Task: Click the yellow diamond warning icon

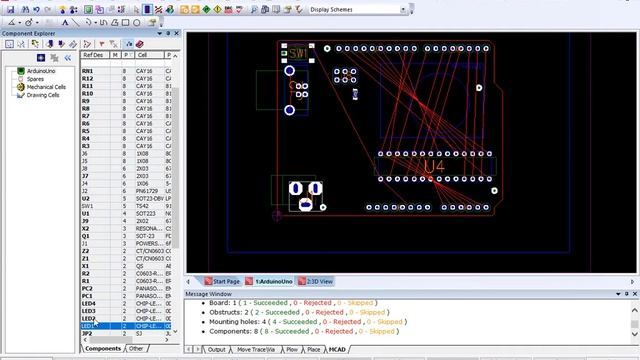Action: pos(218,9)
